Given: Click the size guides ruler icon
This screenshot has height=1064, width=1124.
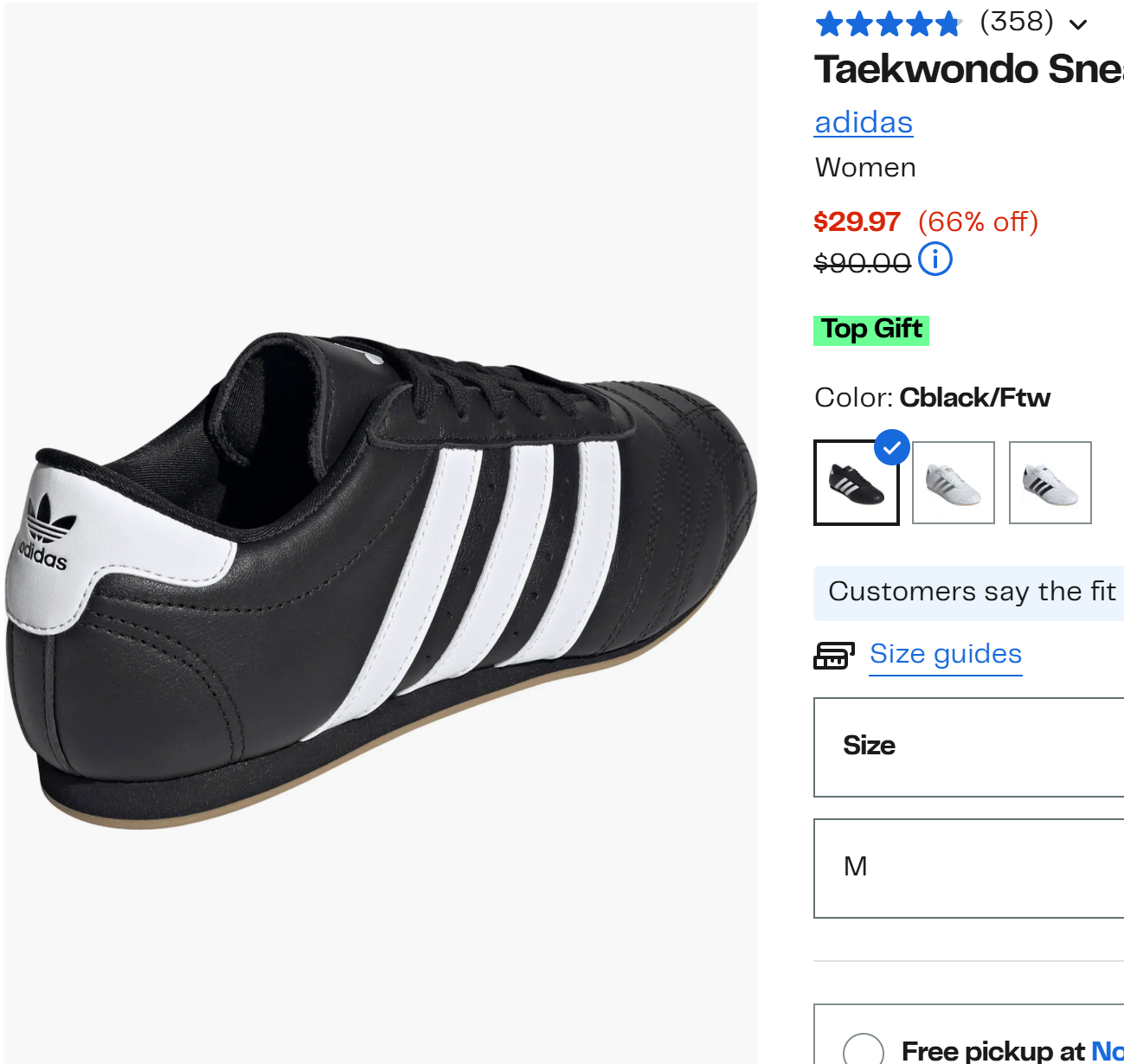Looking at the screenshot, I should tap(834, 656).
